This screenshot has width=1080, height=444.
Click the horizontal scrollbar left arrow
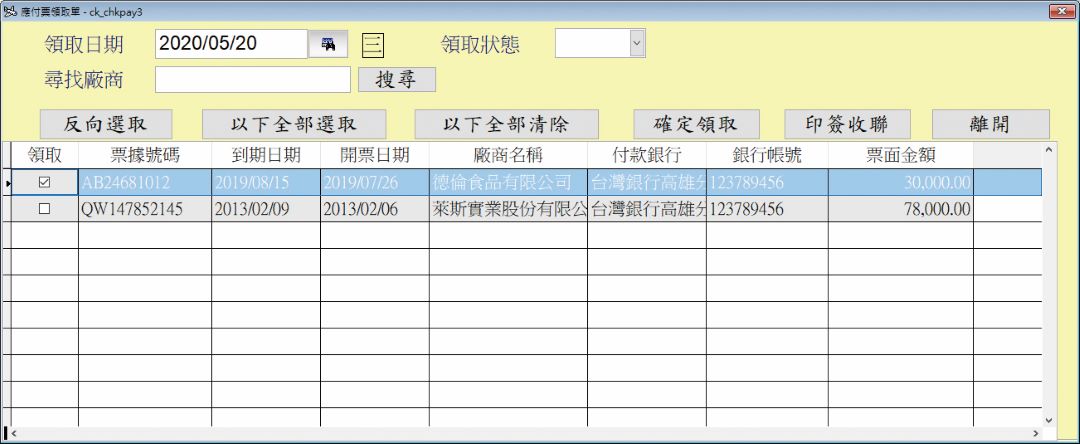pos(14,434)
